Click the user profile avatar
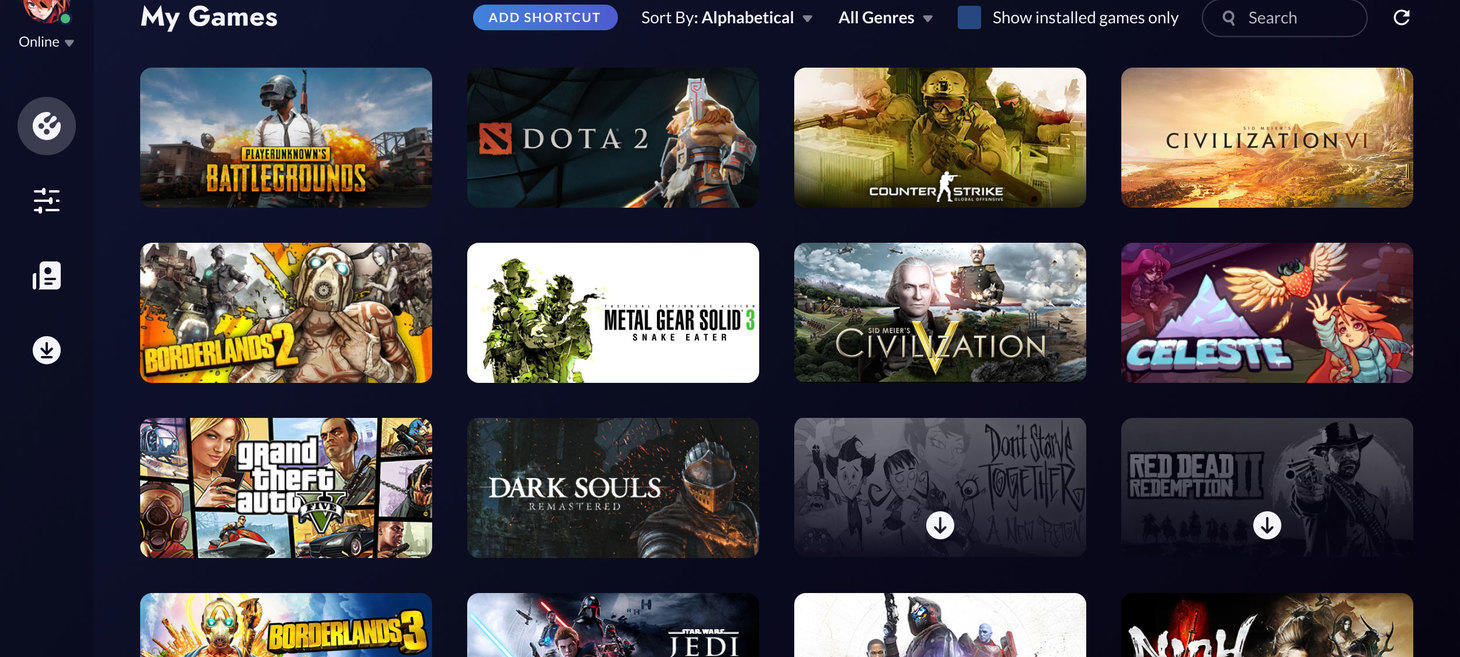1460x657 pixels. 46,10
